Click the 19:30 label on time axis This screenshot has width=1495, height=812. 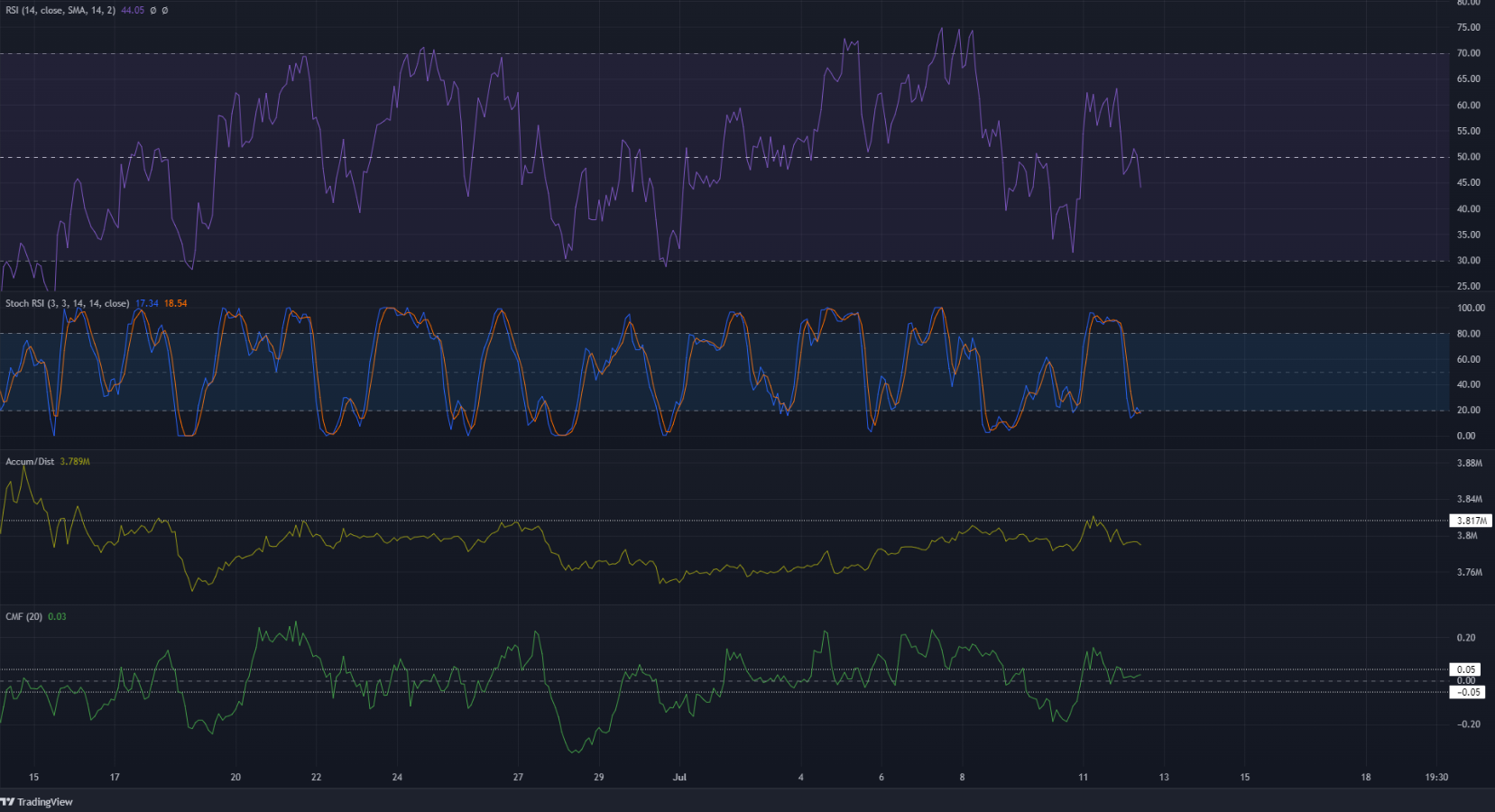pyautogui.click(x=1435, y=777)
